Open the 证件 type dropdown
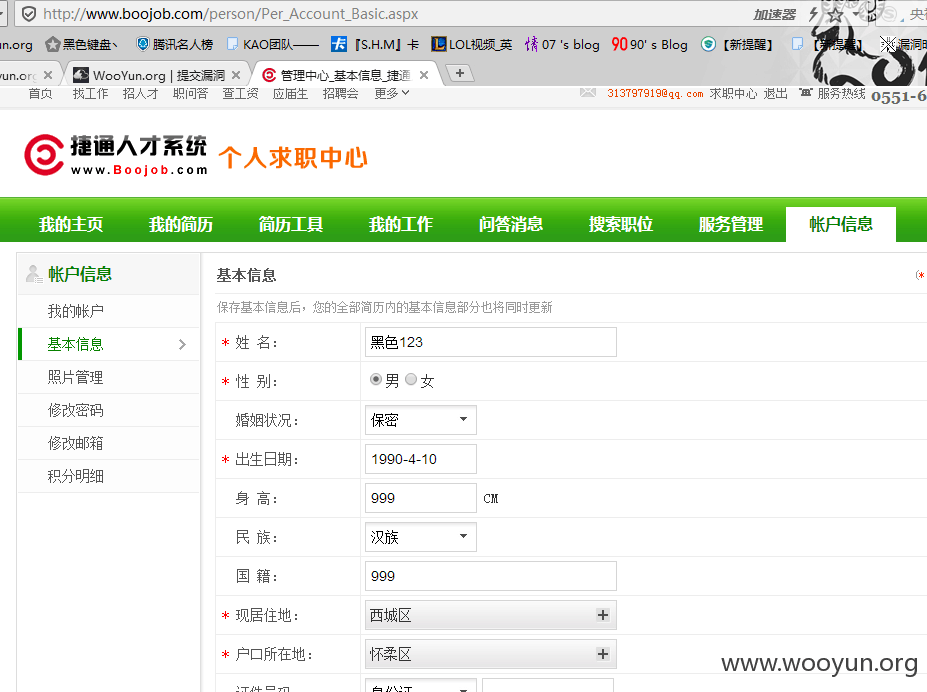 click(x=420, y=685)
